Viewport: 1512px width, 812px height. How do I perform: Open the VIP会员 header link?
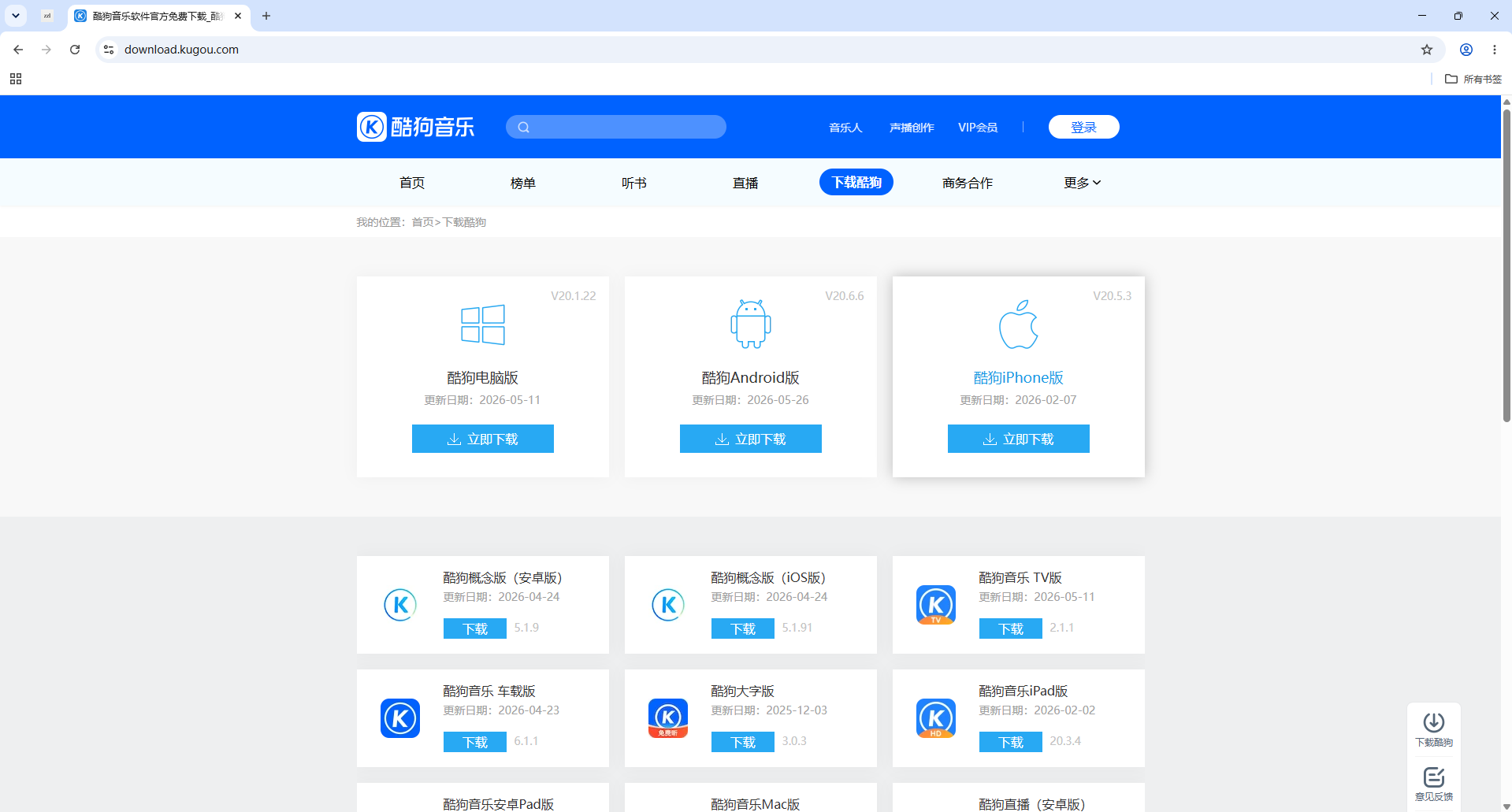(x=978, y=128)
